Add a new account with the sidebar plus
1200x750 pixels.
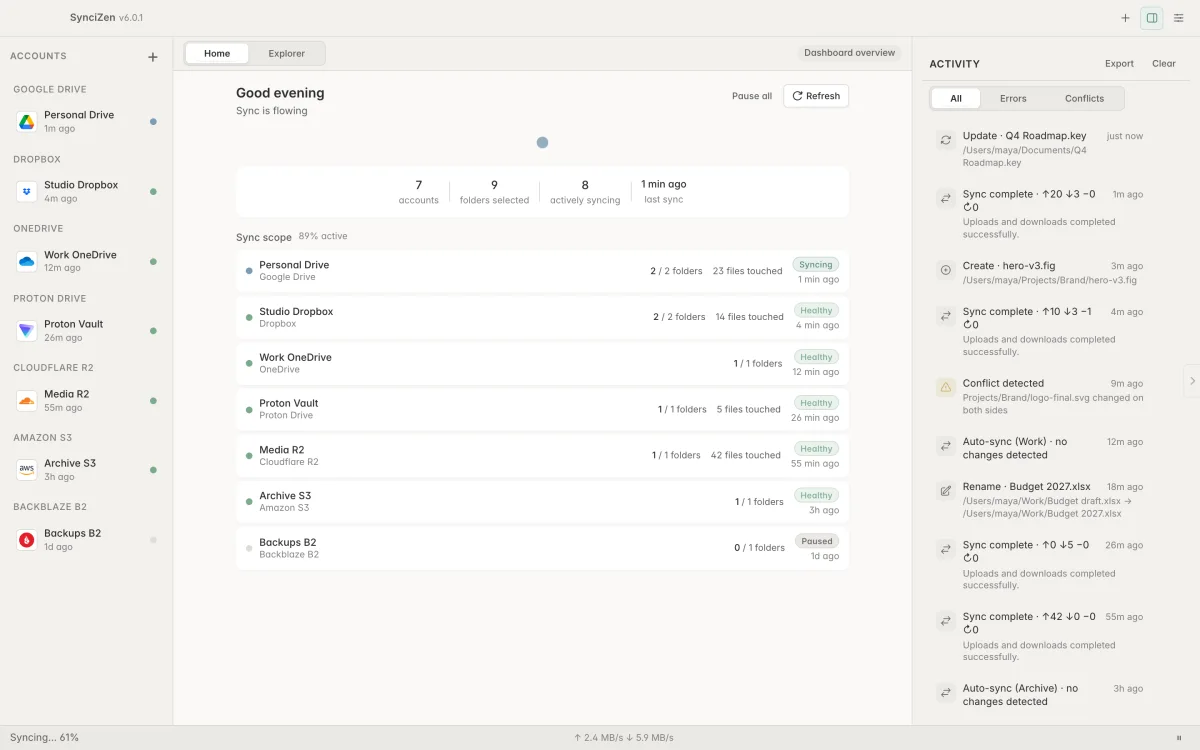153,57
